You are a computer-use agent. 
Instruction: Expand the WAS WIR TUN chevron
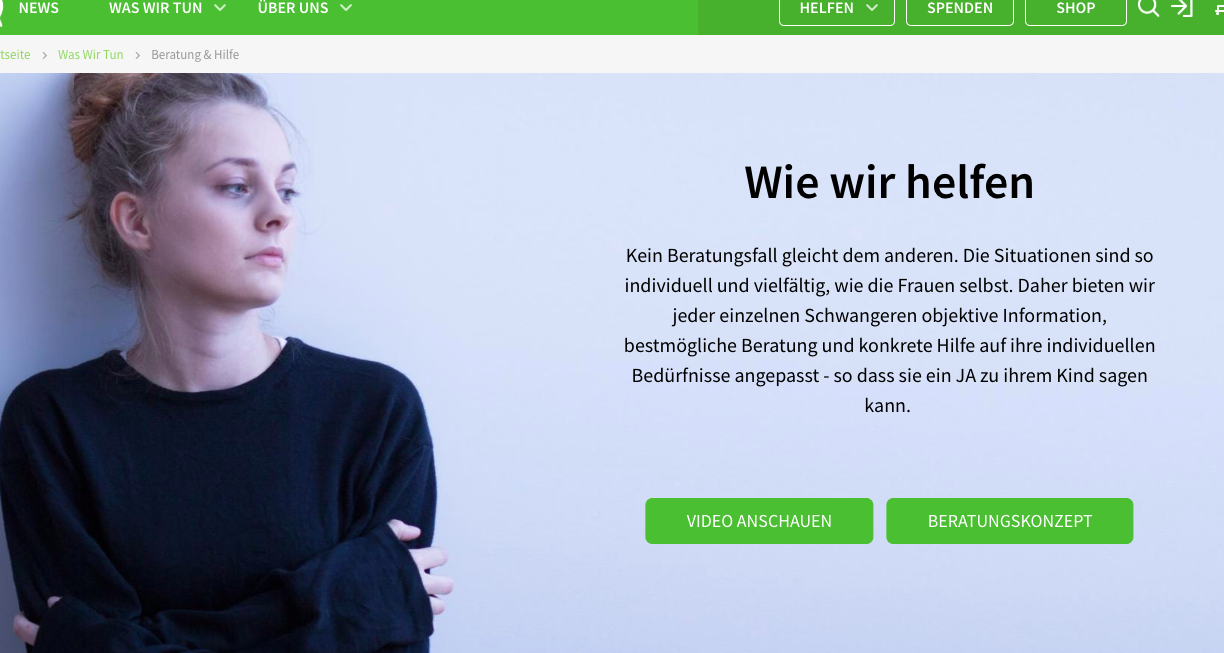click(x=220, y=8)
